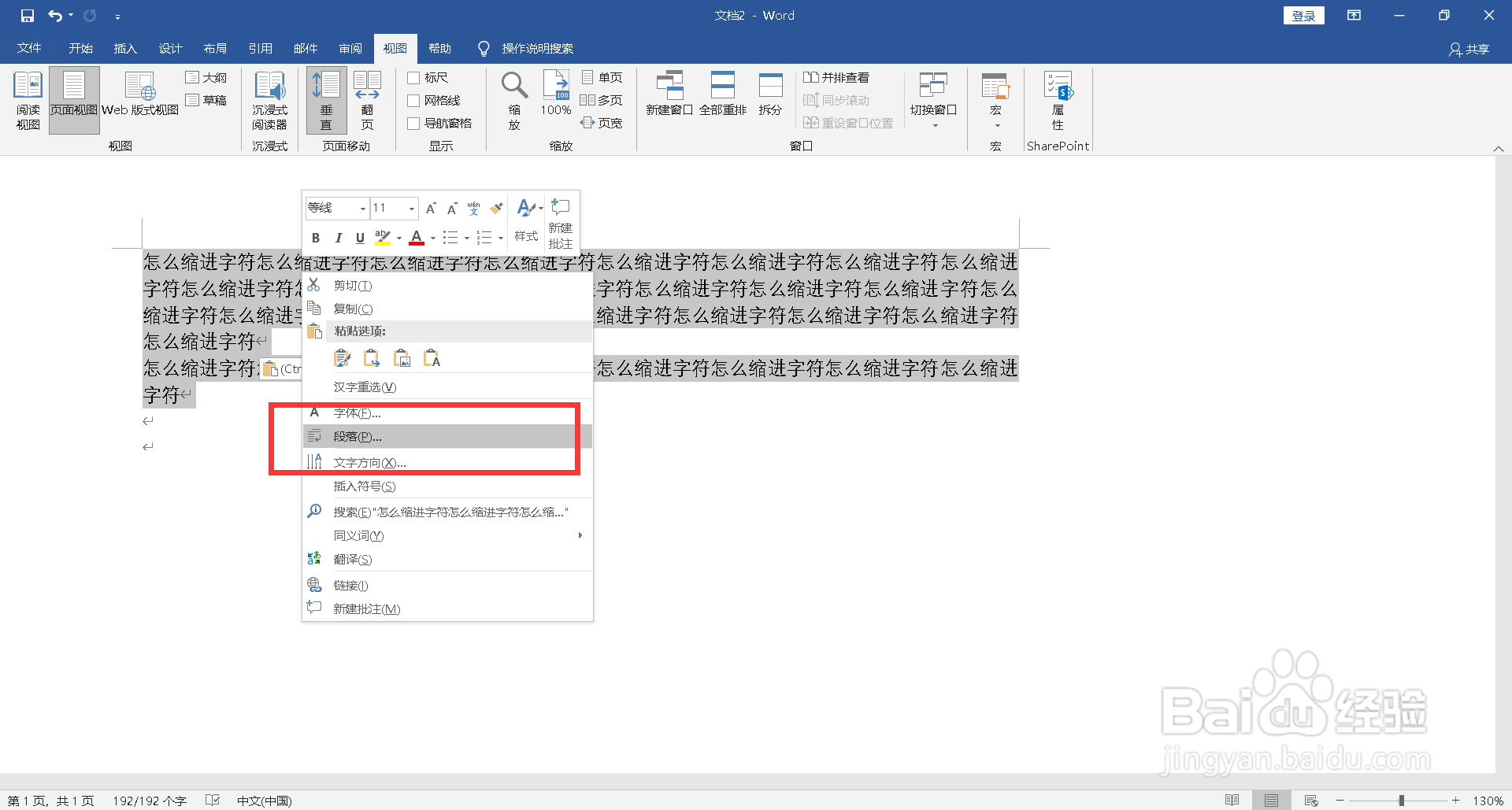Click Tell me search box
The image size is (1512, 810).
coord(526,49)
